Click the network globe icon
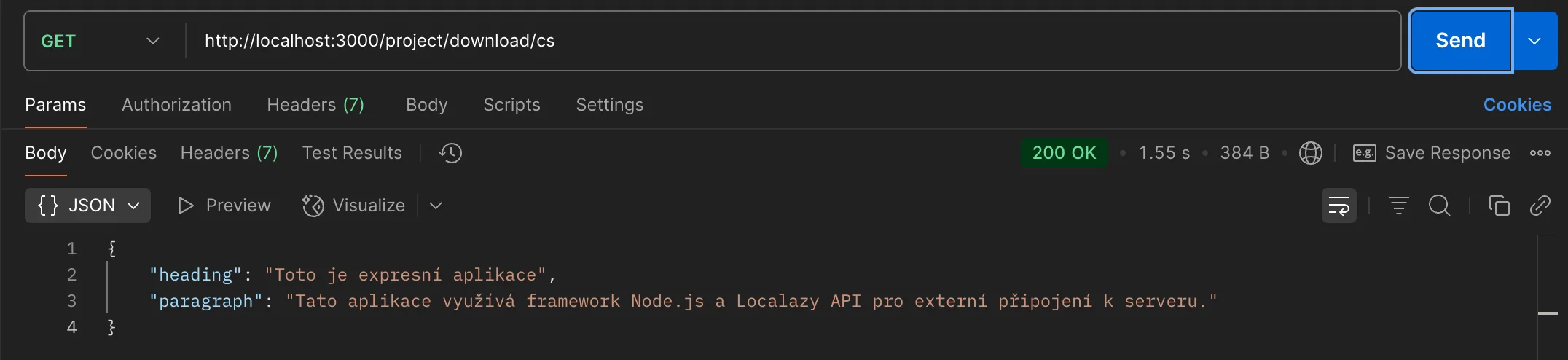The height and width of the screenshot is (360, 1568). pyautogui.click(x=1310, y=153)
